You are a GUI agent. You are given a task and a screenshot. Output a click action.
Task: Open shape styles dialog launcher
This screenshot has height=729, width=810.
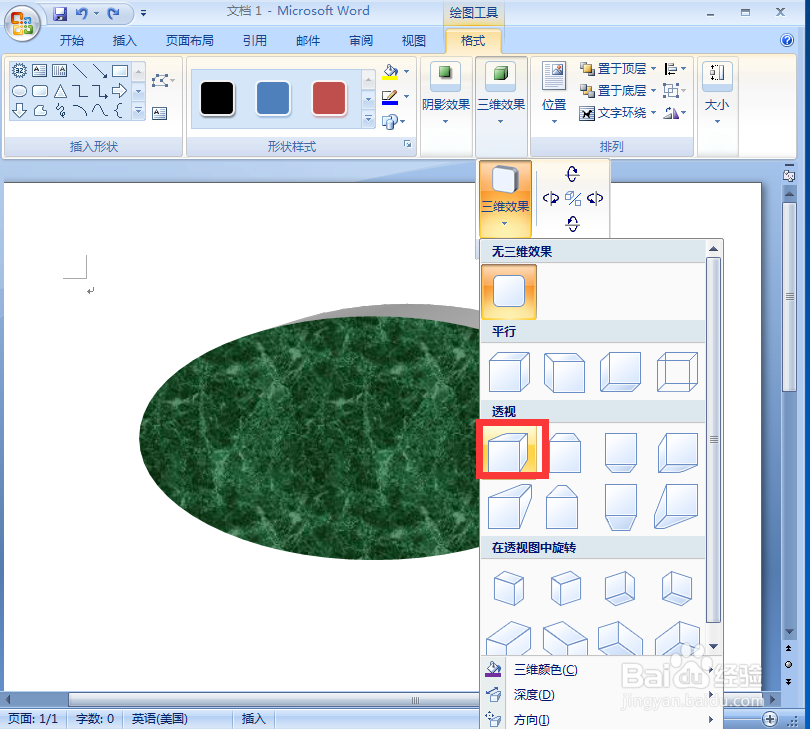click(408, 145)
